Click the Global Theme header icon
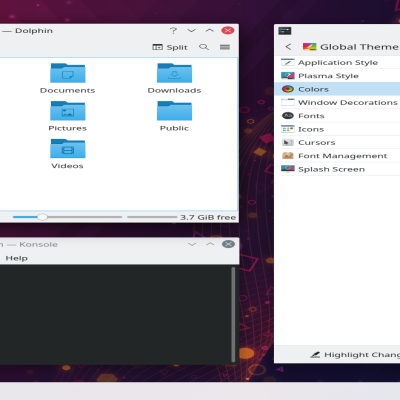 309,47
